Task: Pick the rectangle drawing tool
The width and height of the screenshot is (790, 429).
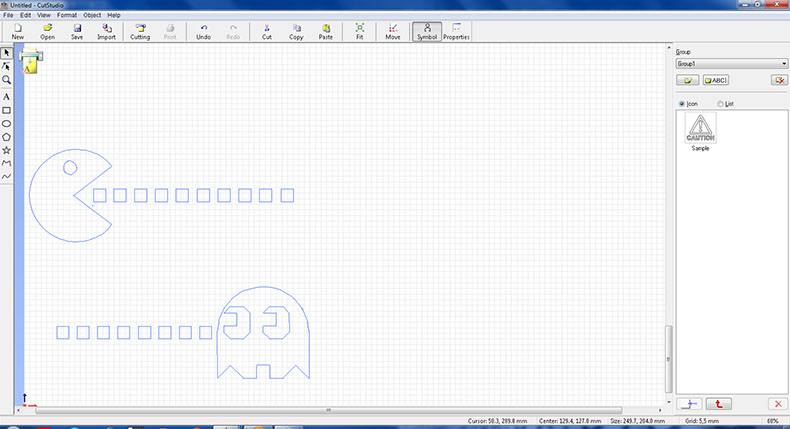Action: tap(7, 110)
